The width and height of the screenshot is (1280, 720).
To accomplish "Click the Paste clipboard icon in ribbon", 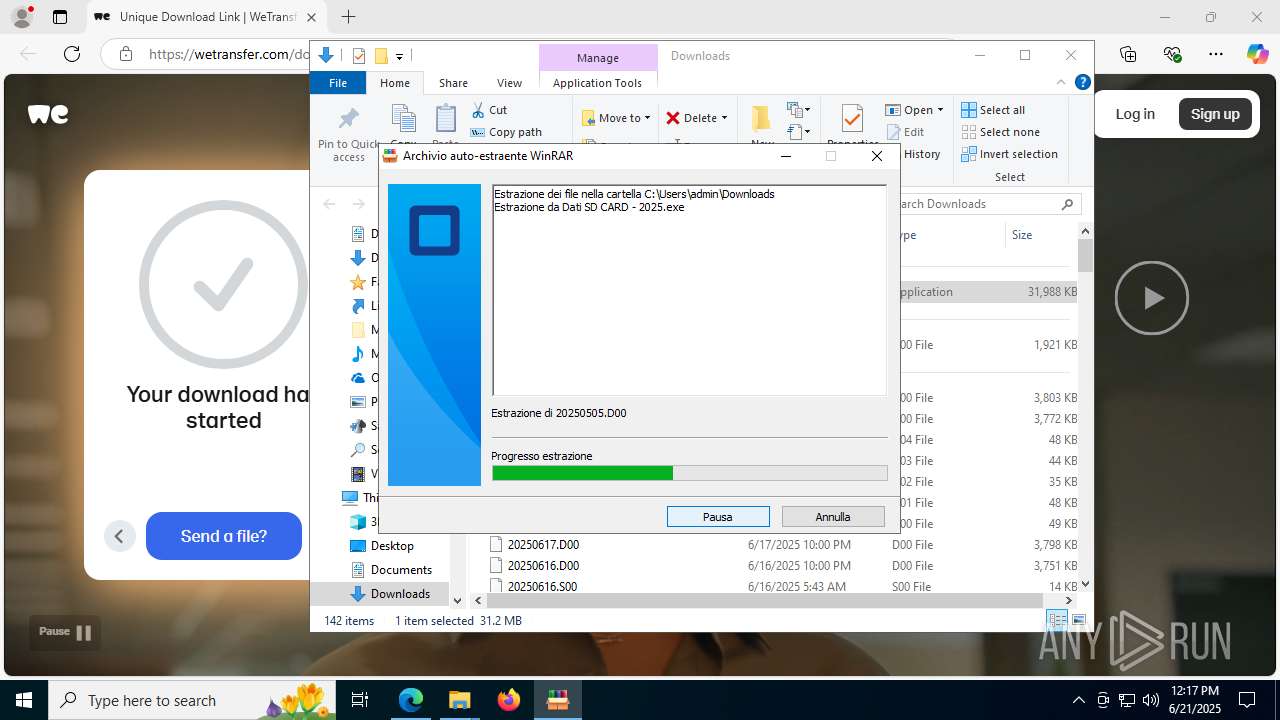I will [x=446, y=119].
